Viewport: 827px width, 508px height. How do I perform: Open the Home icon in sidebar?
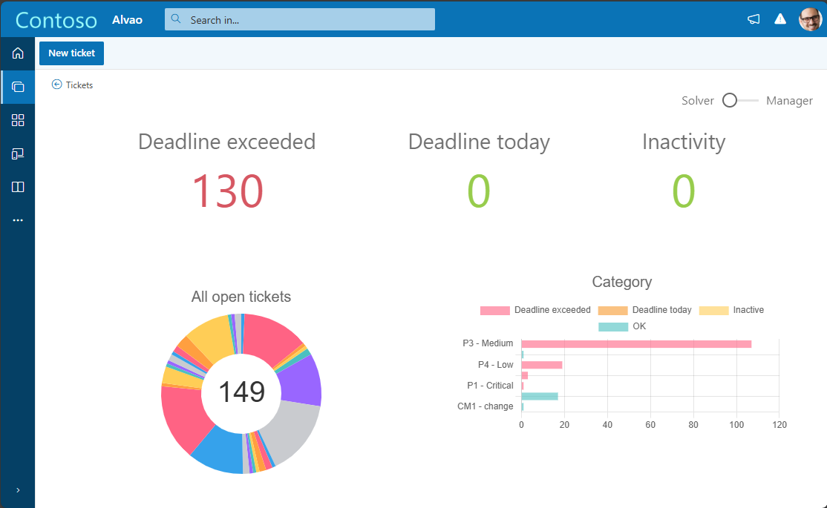point(17,53)
